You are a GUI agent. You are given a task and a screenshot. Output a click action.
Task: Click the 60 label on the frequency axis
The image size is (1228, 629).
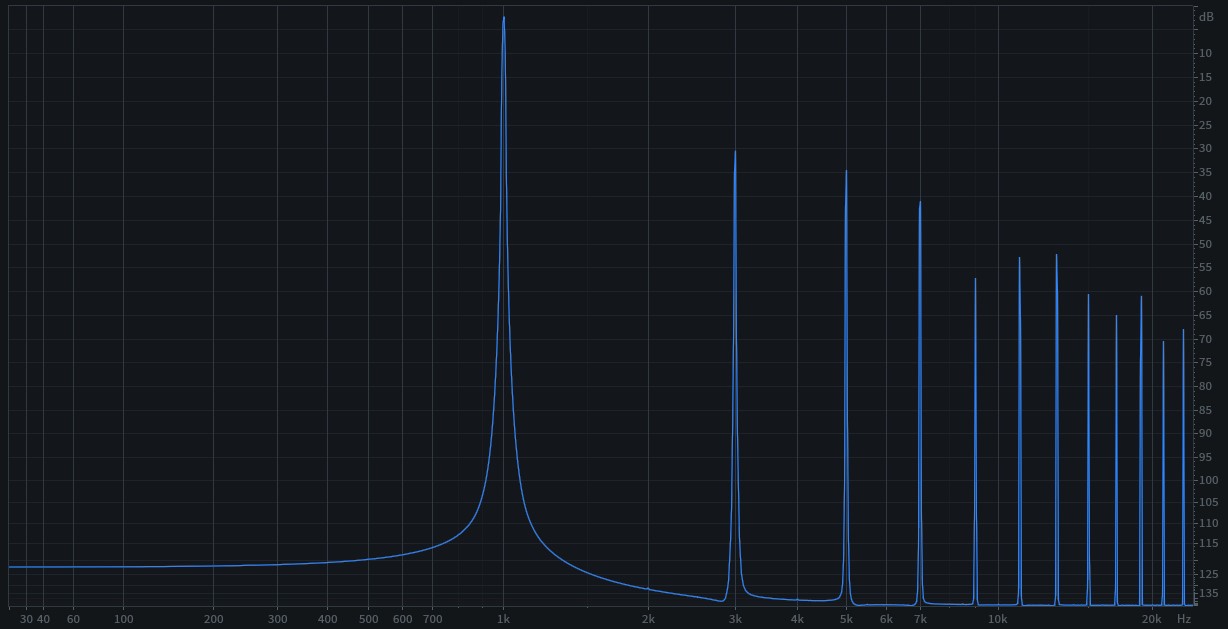point(73,619)
